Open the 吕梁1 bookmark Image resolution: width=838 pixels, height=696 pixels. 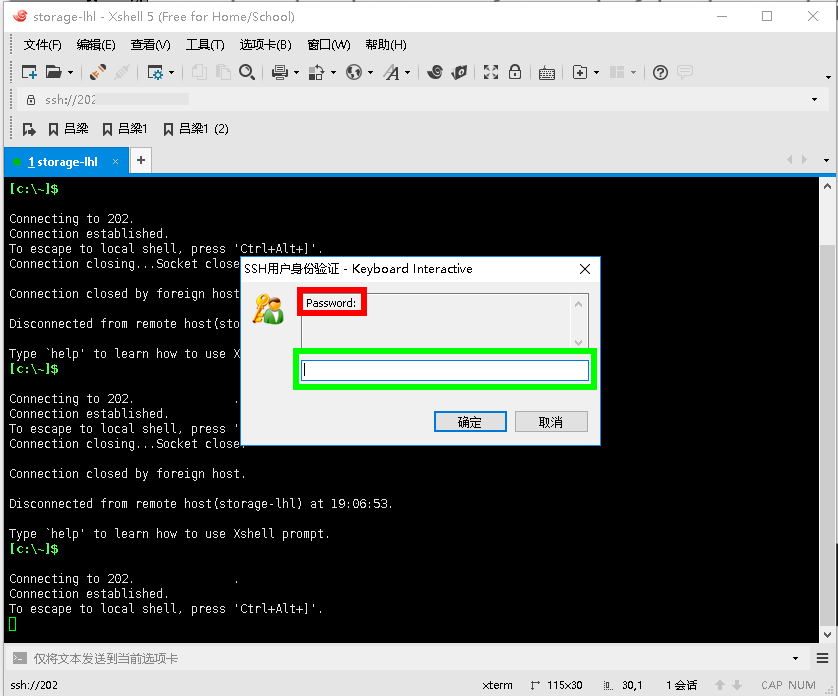click(x=125, y=129)
